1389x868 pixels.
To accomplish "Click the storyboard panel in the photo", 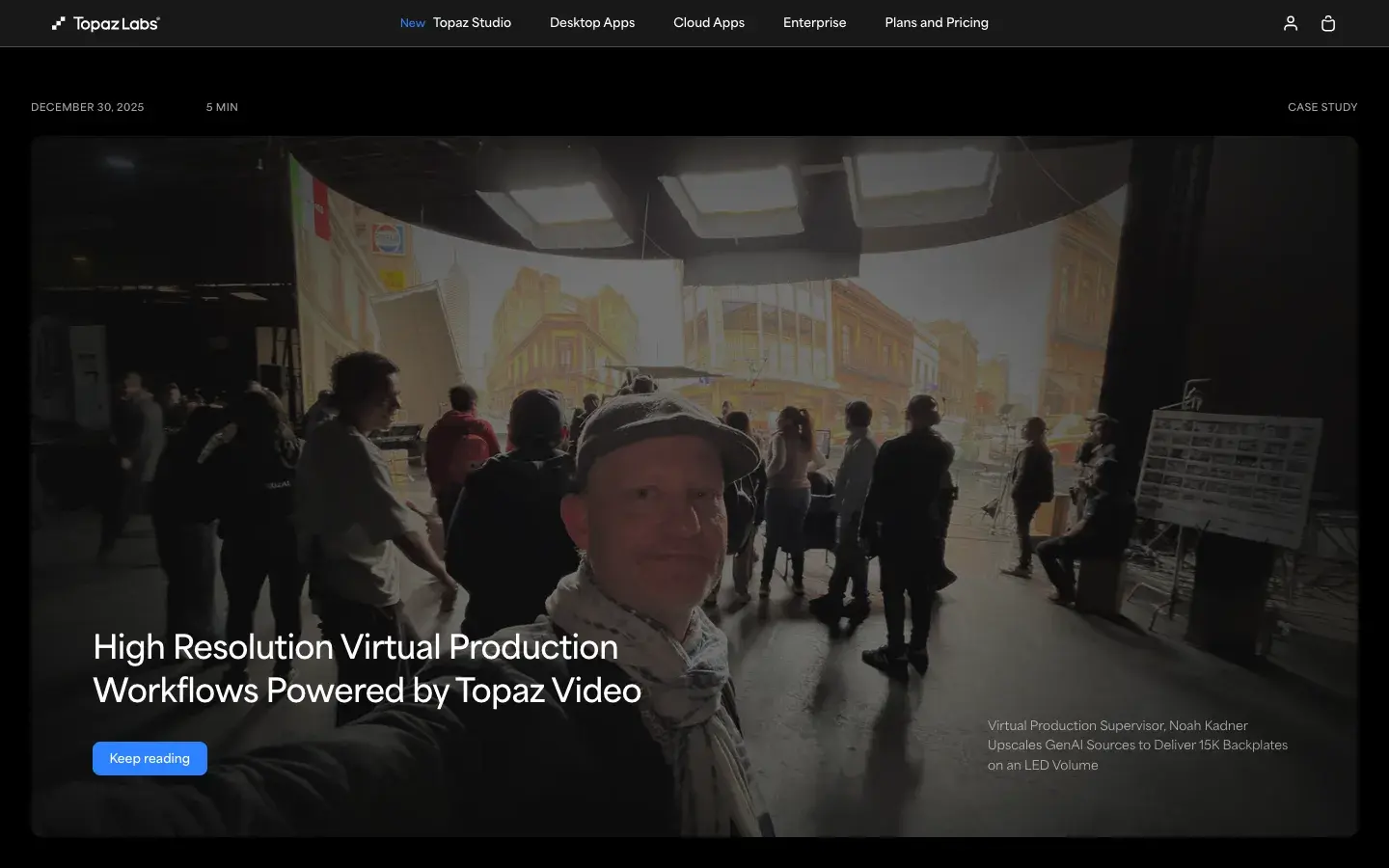I will [1225, 473].
